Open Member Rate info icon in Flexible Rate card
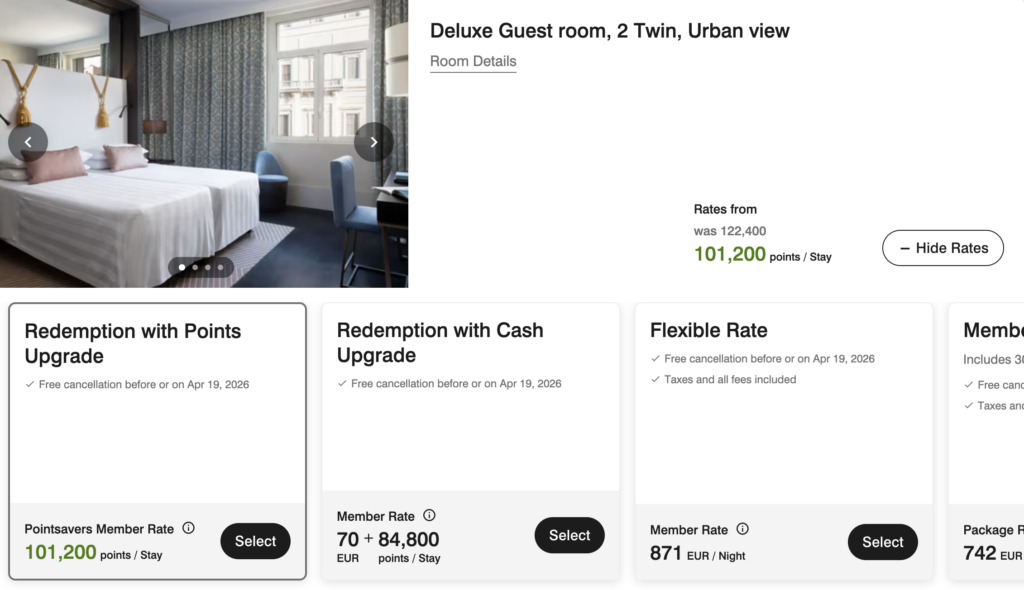1024x590 pixels. tap(742, 529)
